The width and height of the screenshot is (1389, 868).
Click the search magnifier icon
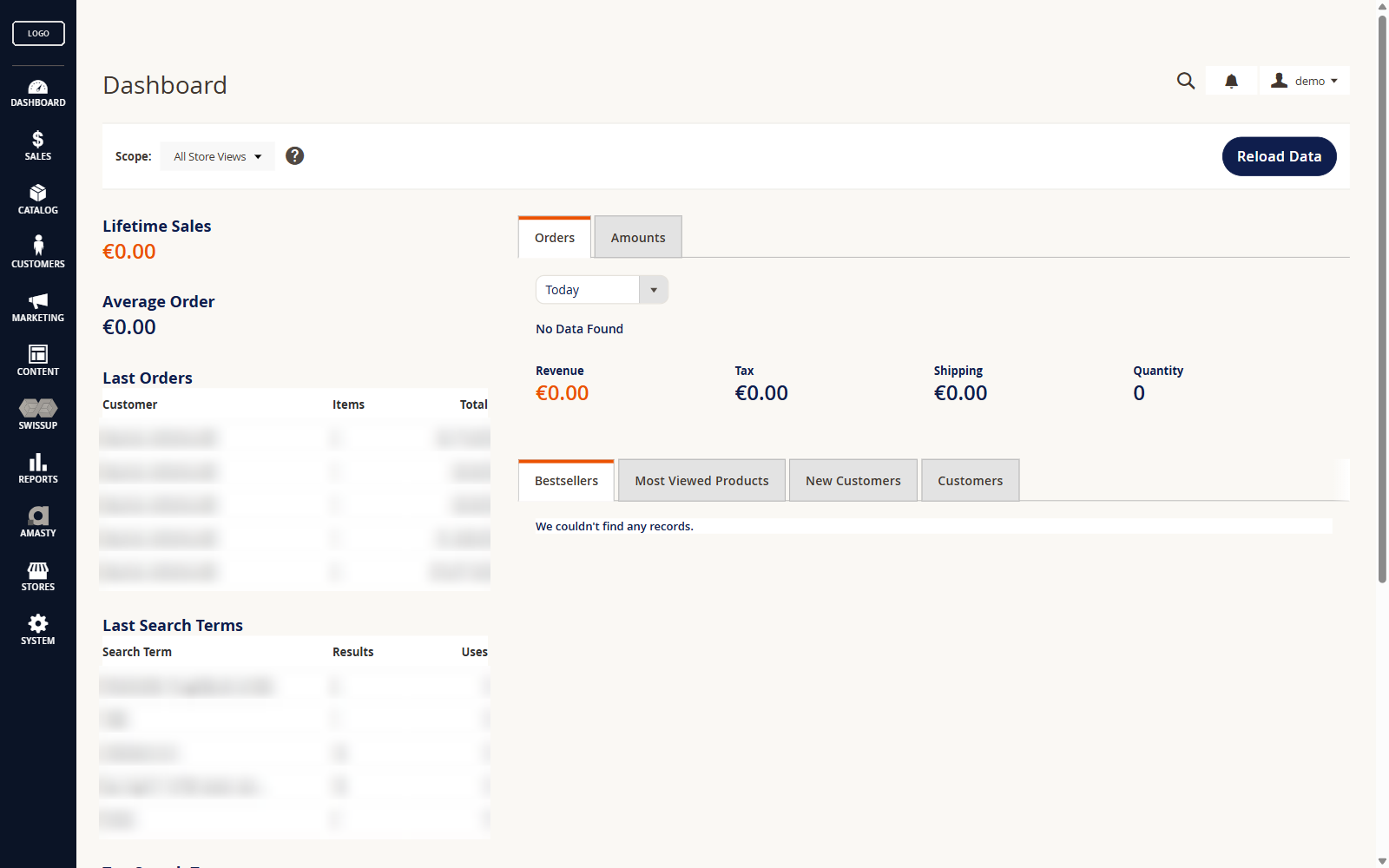1186,81
